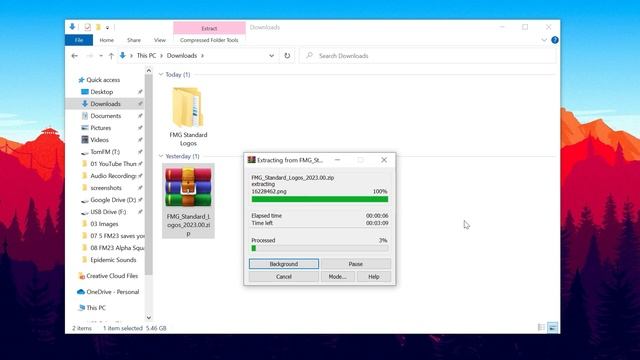
Task: Switch to details view layout icon
Action: [x=541, y=327]
